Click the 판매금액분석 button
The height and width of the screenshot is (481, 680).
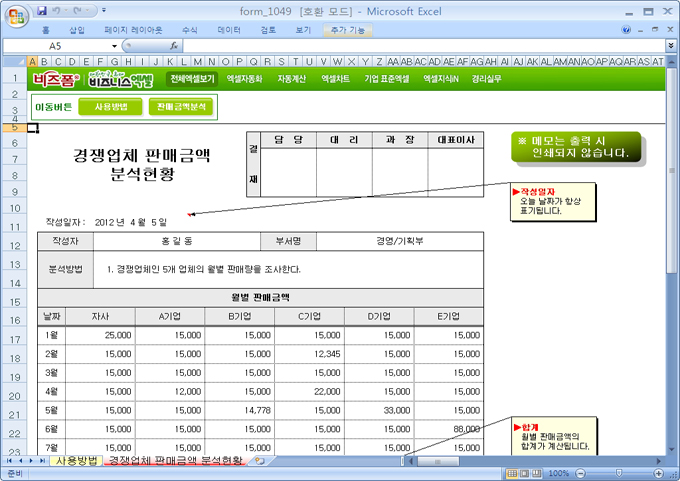coord(180,106)
